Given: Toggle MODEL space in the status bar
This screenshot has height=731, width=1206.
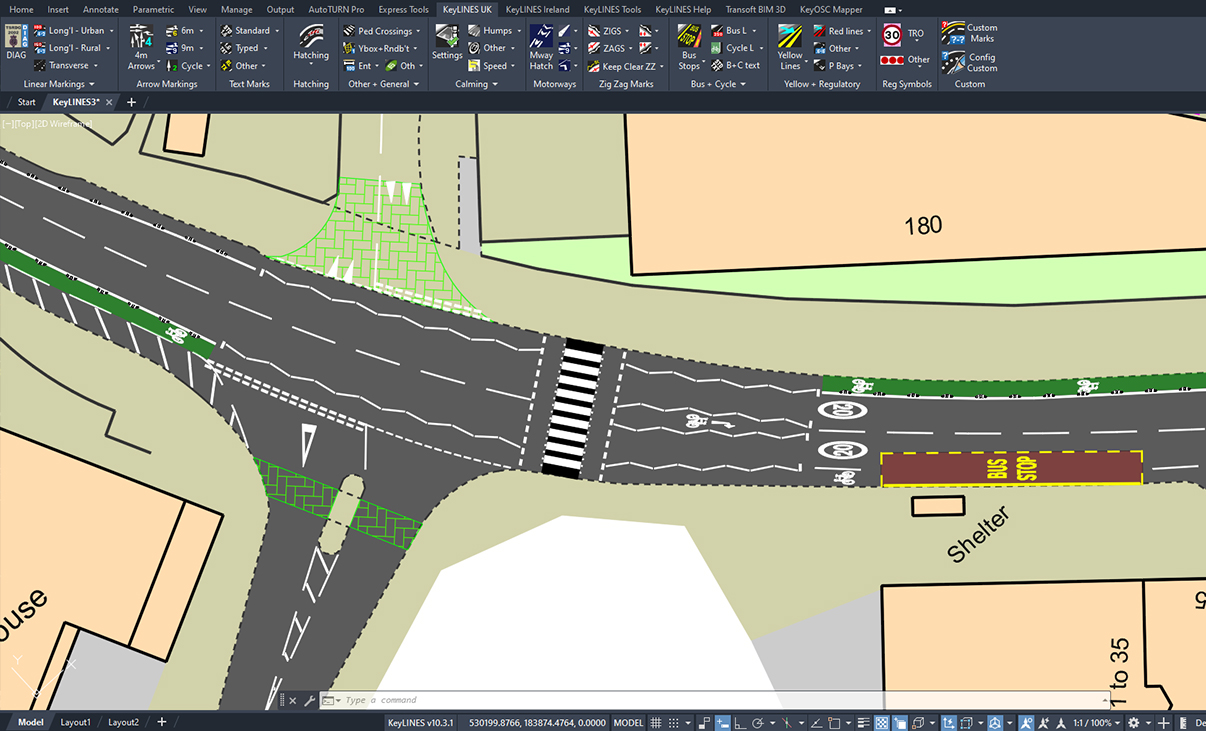Looking at the screenshot, I should point(627,722).
